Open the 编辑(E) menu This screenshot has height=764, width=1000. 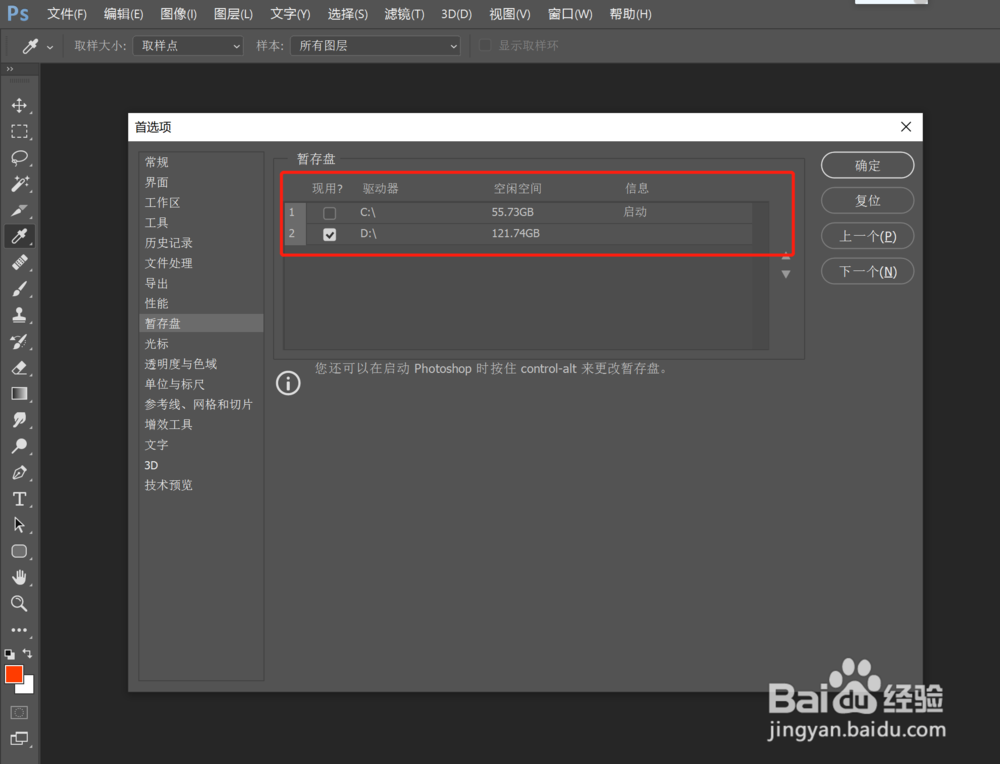124,14
